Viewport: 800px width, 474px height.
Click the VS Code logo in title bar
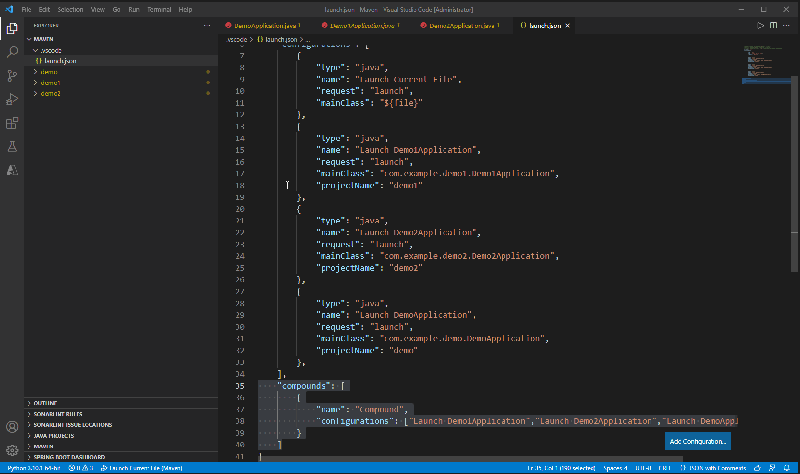click(x=9, y=9)
